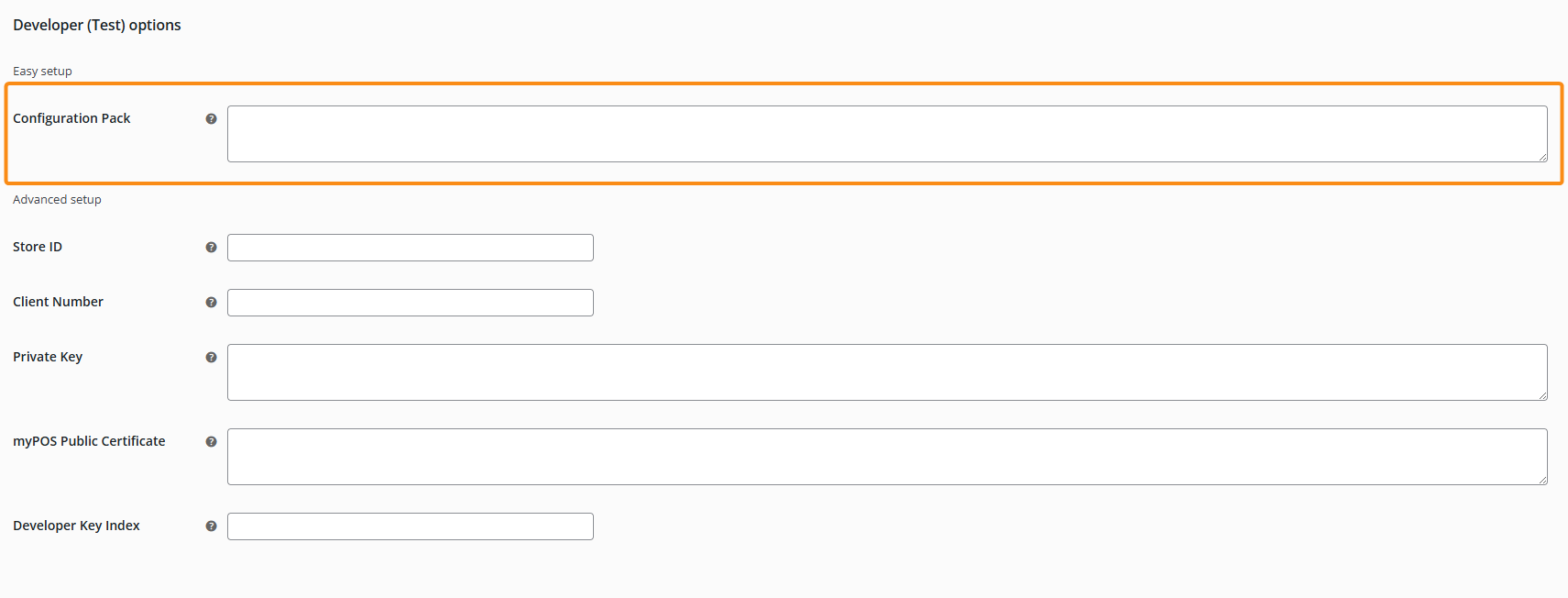Open the help tip for Client Number
Viewport: 1568px width, 598px height.
(211, 303)
